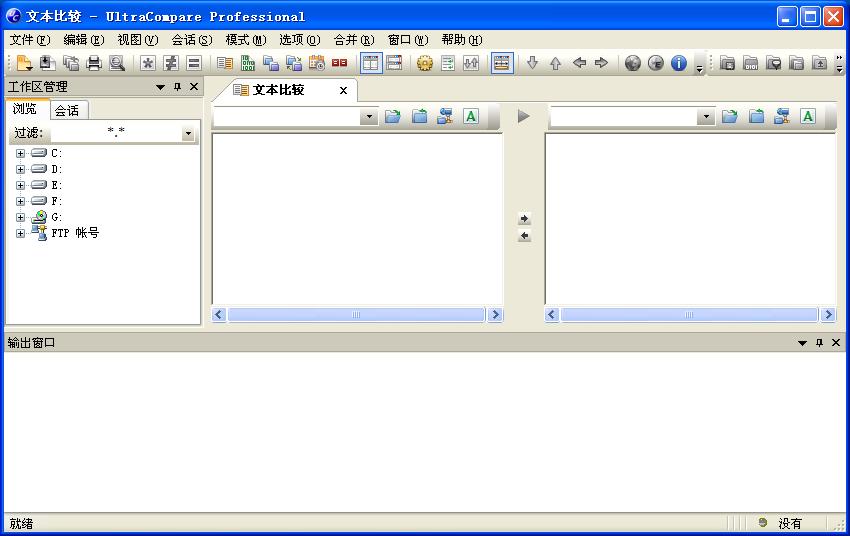Open workspace manager panel options arrow
This screenshot has height=536, width=850.
160,87
